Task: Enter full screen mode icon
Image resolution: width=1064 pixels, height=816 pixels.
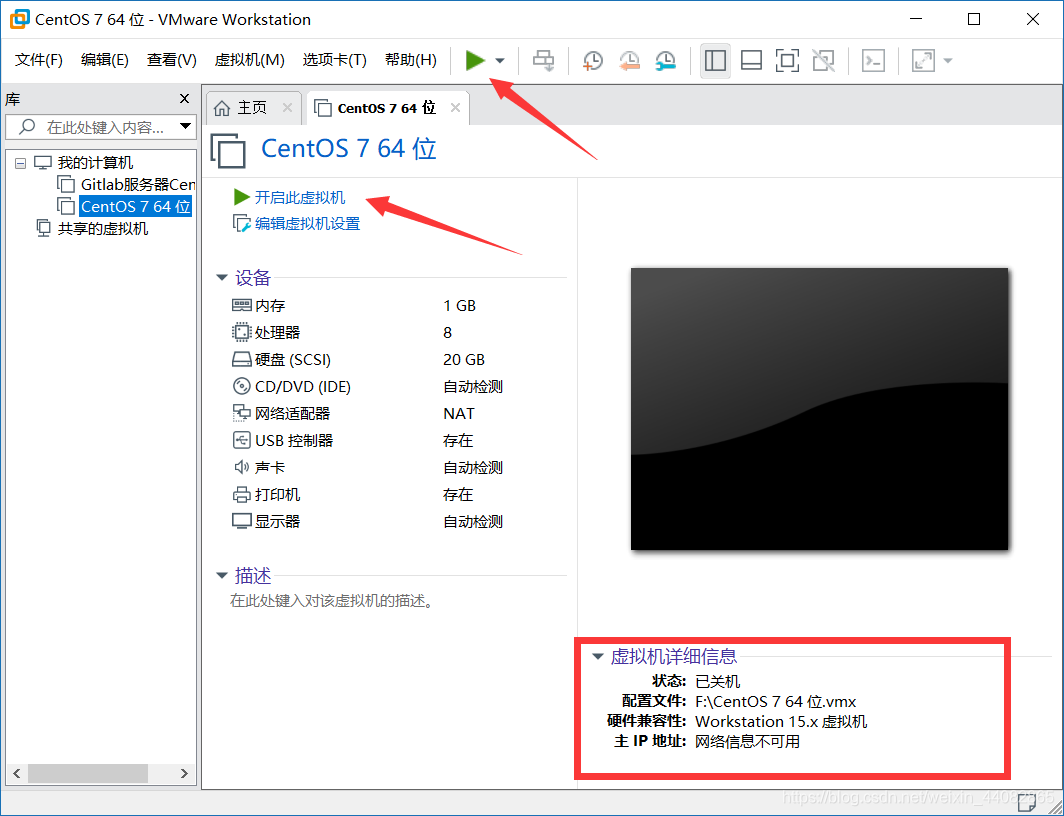Action: 787,60
